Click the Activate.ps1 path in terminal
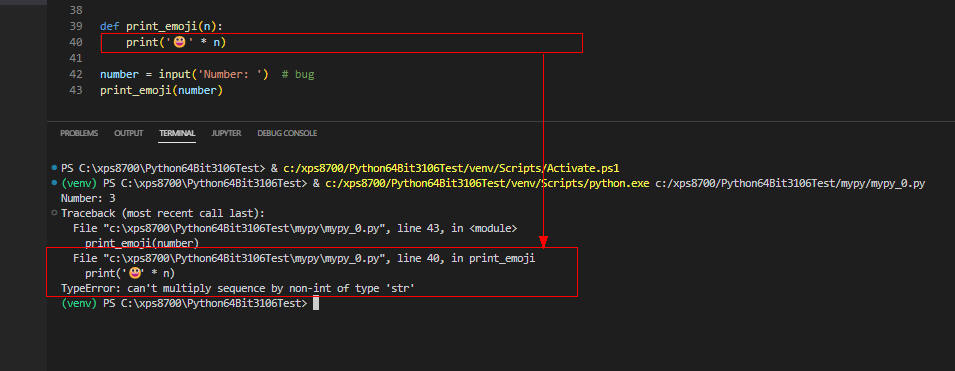 click(451, 168)
